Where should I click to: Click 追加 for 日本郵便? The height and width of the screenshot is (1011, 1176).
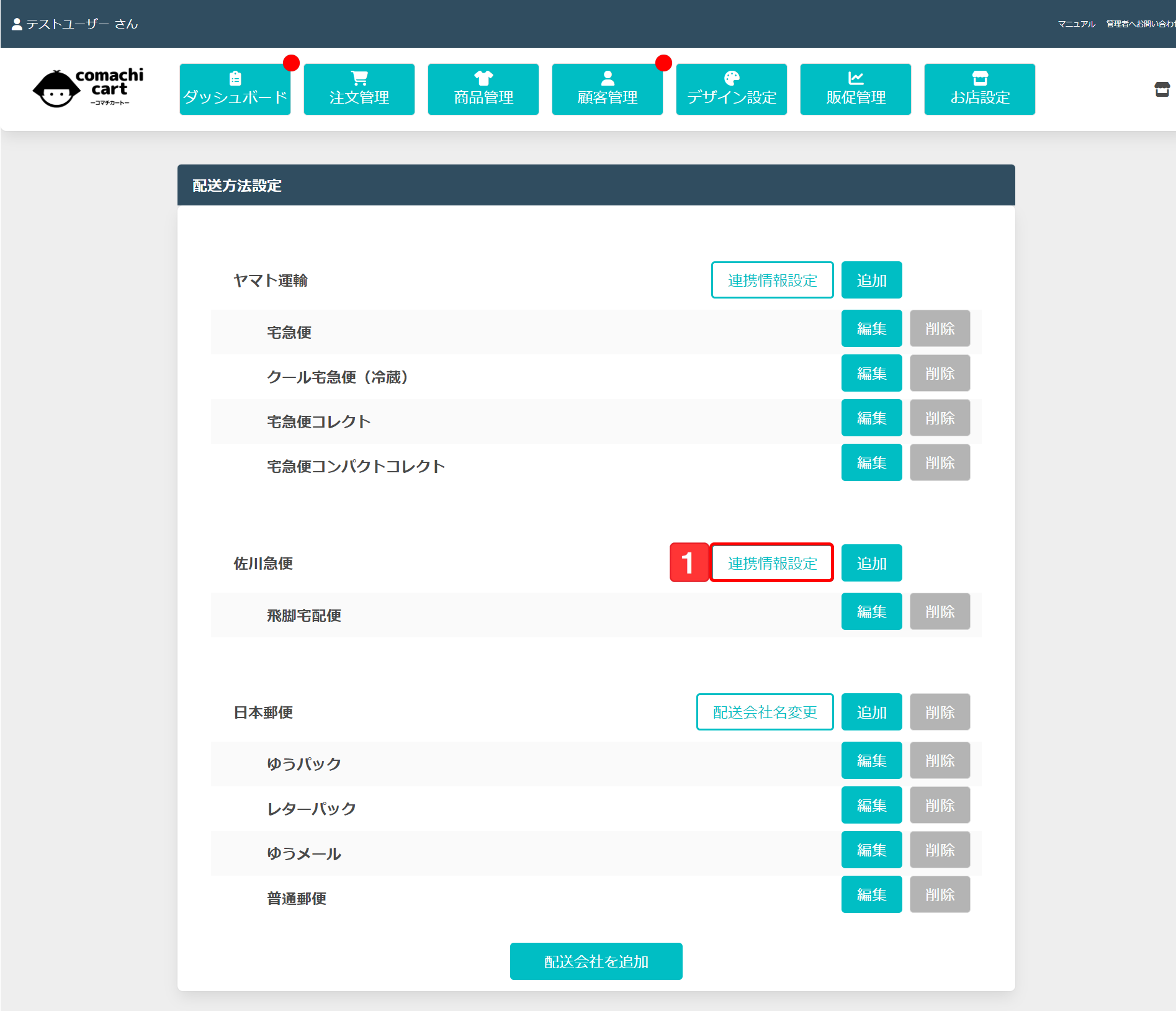tap(871, 712)
